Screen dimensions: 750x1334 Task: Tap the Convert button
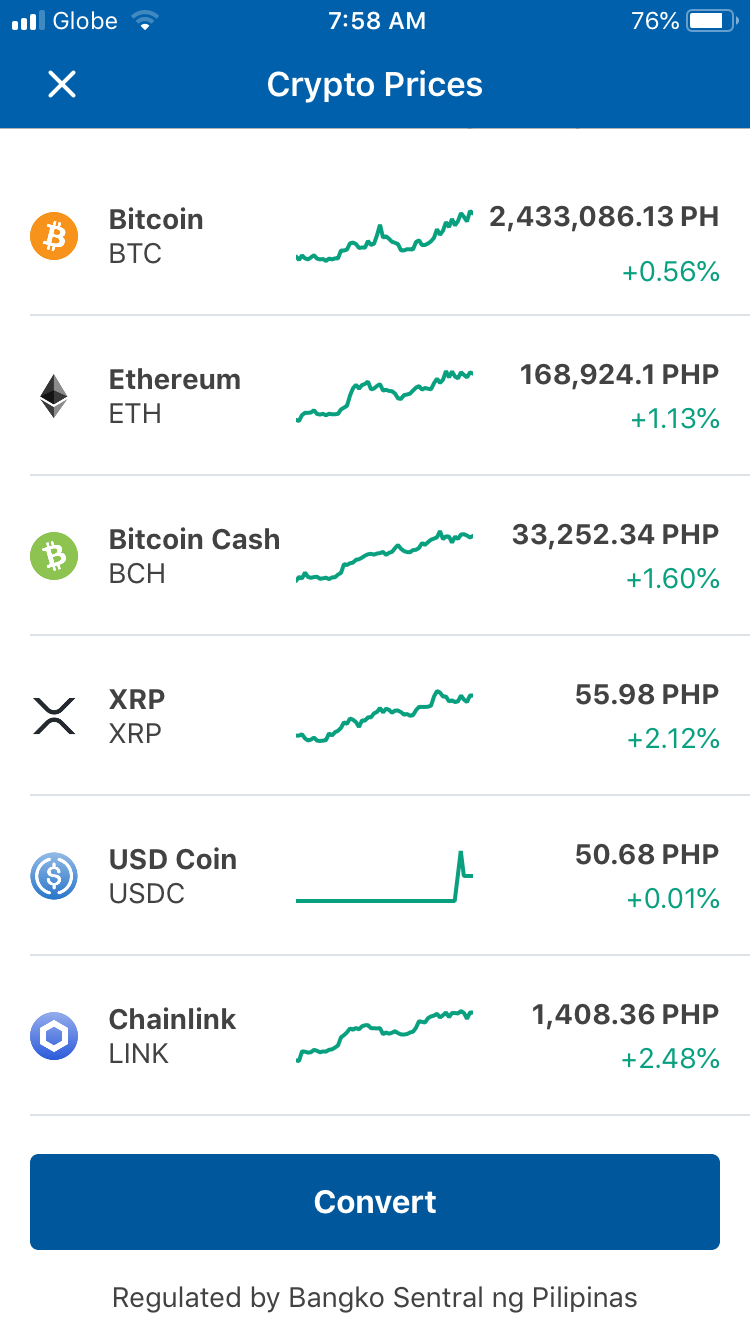point(375,1202)
